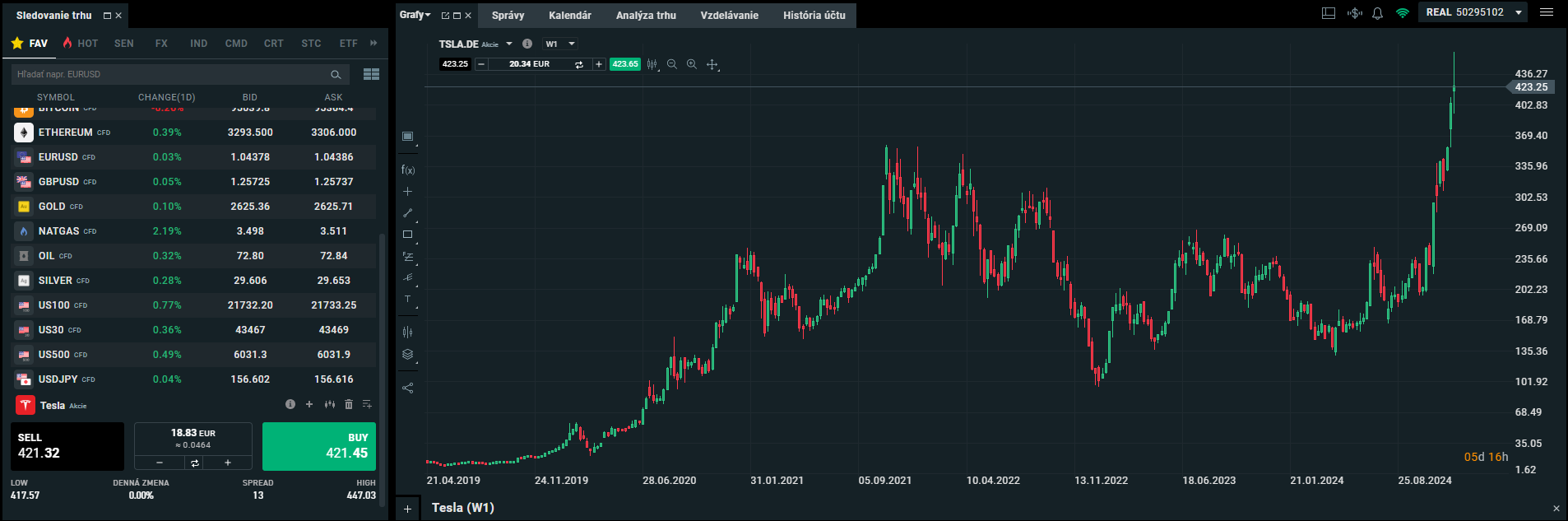The height and width of the screenshot is (521, 1568).
Task: Delete Tesla from the watchlist with the trash icon
Action: pos(349,404)
